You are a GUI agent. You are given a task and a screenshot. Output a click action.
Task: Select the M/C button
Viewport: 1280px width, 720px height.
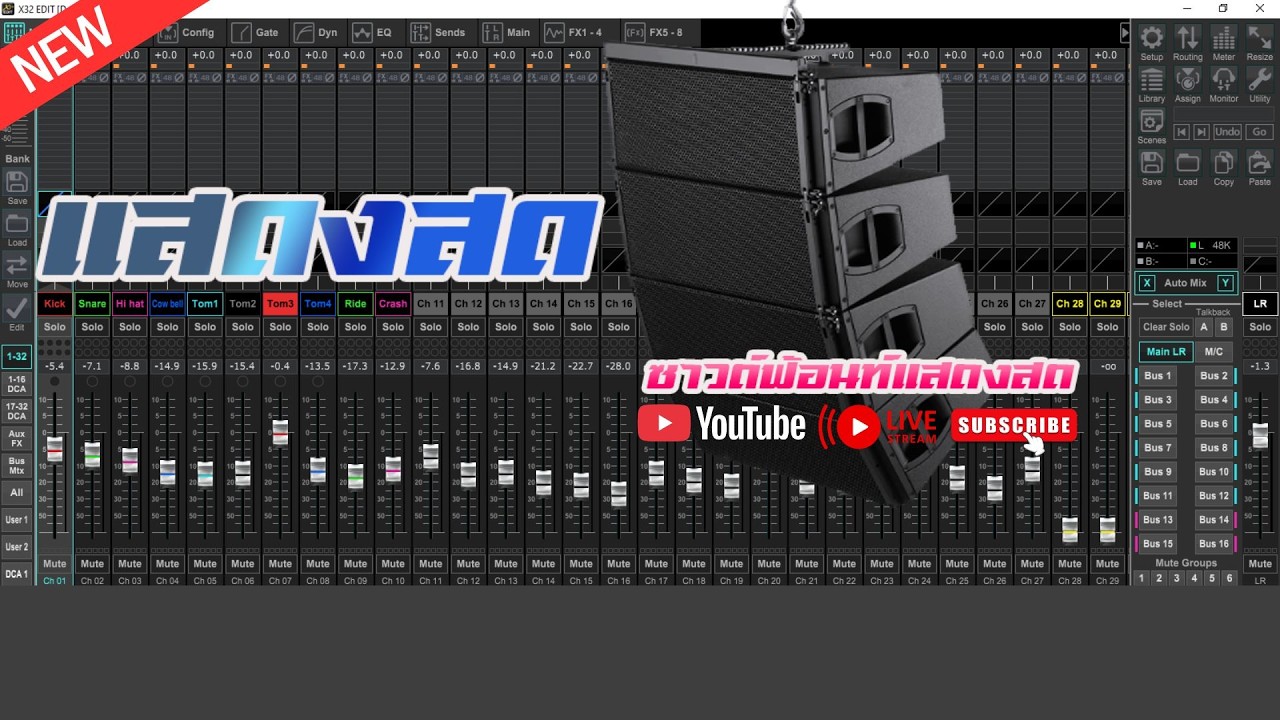pyautogui.click(x=1214, y=352)
